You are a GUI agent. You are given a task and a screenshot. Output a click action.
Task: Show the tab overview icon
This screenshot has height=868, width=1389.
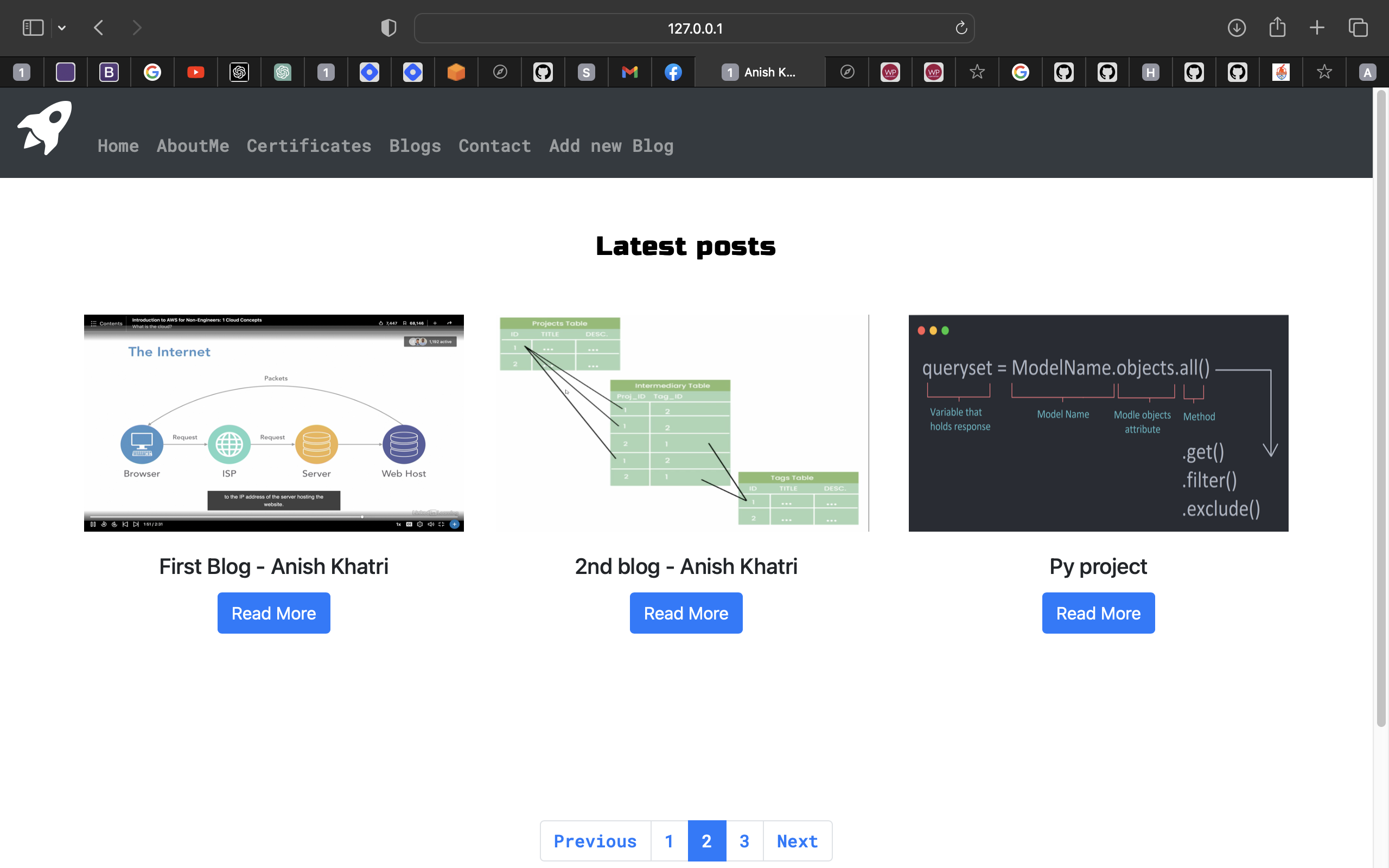tap(1358, 28)
